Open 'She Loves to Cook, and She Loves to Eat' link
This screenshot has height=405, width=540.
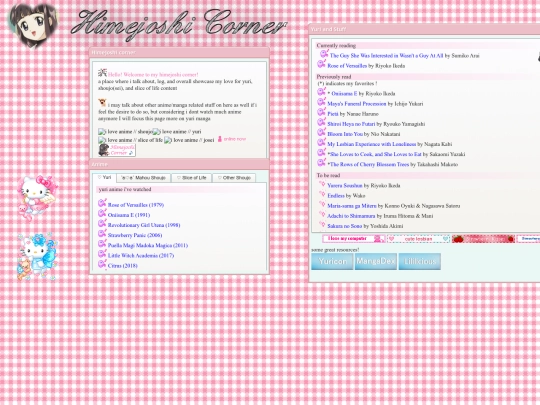point(376,154)
